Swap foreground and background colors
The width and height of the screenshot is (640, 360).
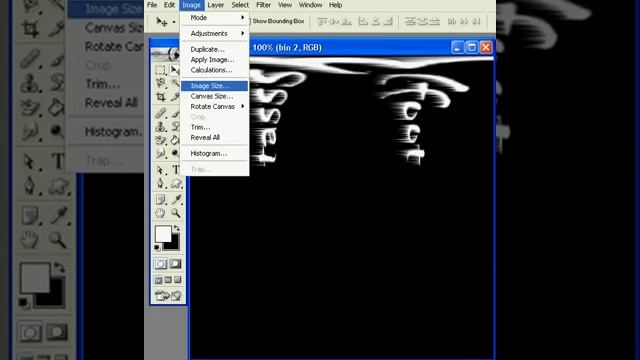point(176,228)
